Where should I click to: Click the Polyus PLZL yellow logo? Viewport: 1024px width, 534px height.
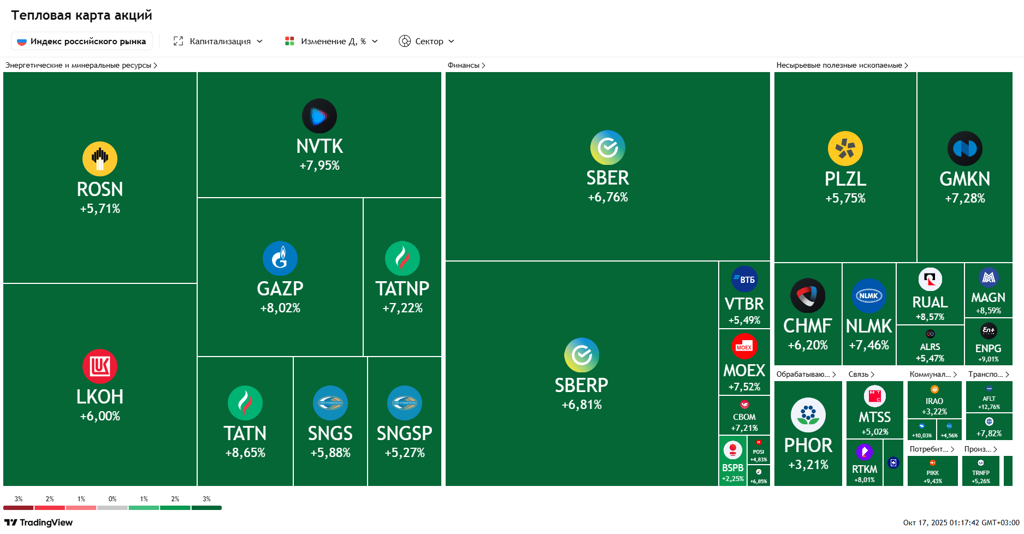coord(845,149)
